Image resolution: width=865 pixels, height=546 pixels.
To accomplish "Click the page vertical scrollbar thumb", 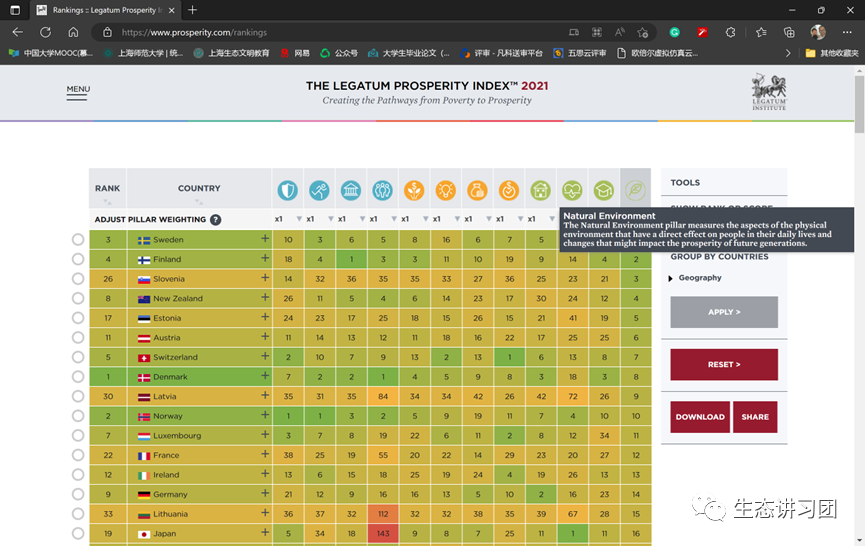I will (x=859, y=104).
